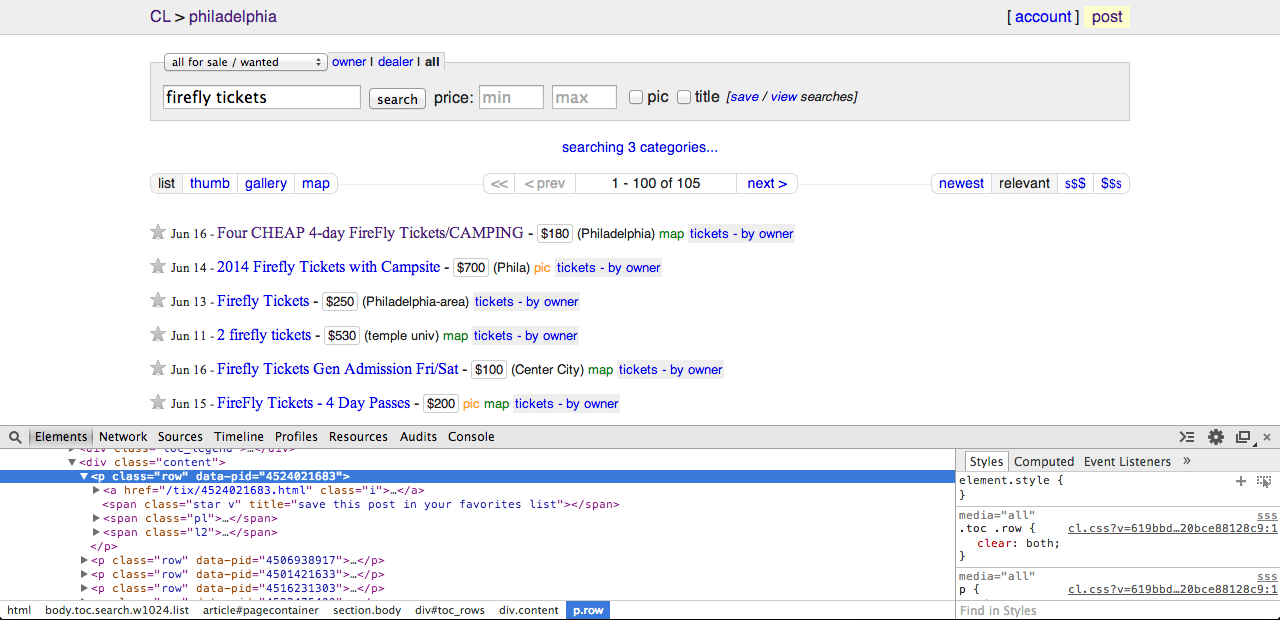Image resolution: width=1280 pixels, height=620 pixels.
Task: Select the Elements panel tab
Action: (x=61, y=437)
